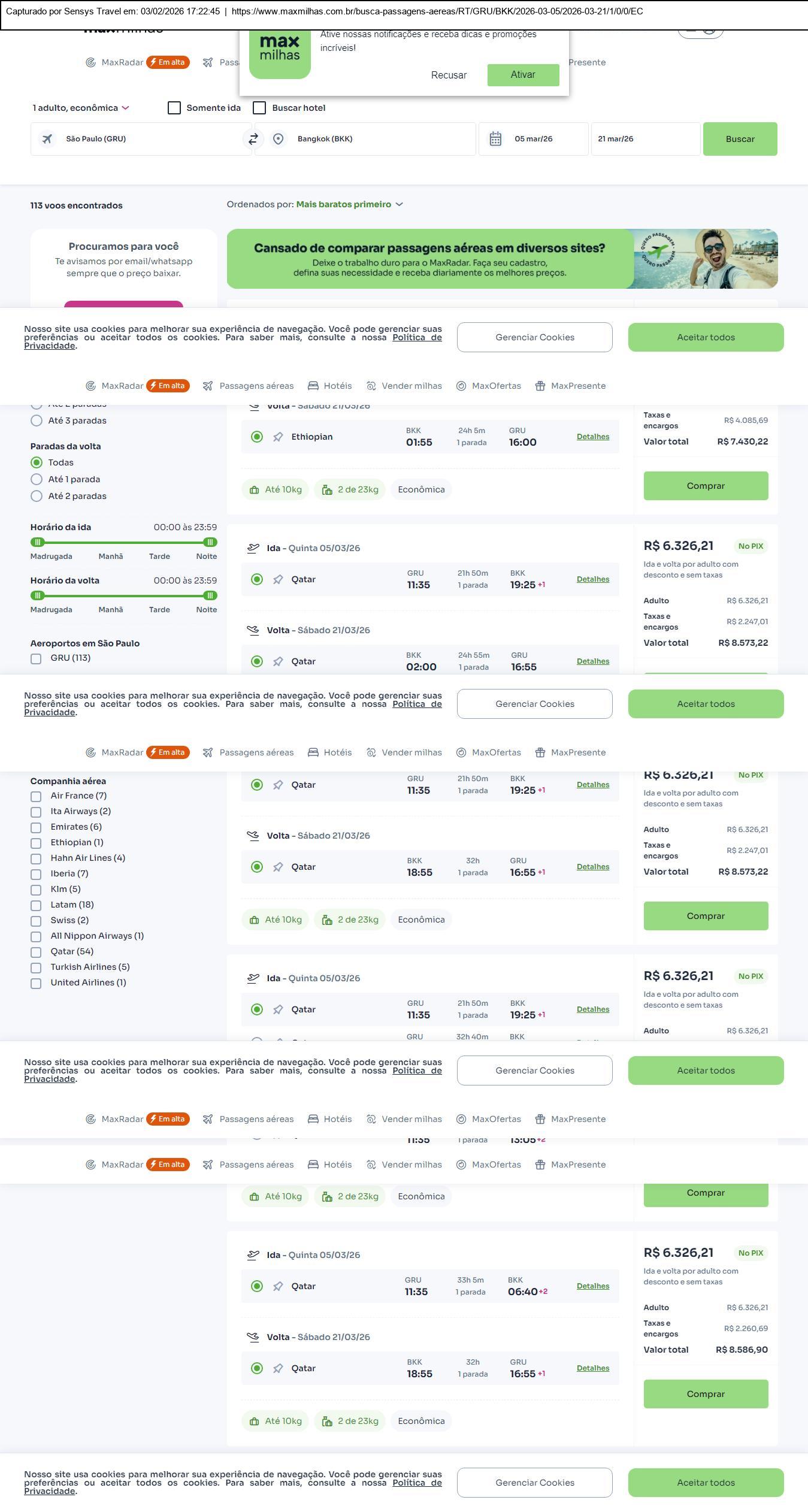
Task: Go to the Hotéis menu item
Action: click(330, 386)
